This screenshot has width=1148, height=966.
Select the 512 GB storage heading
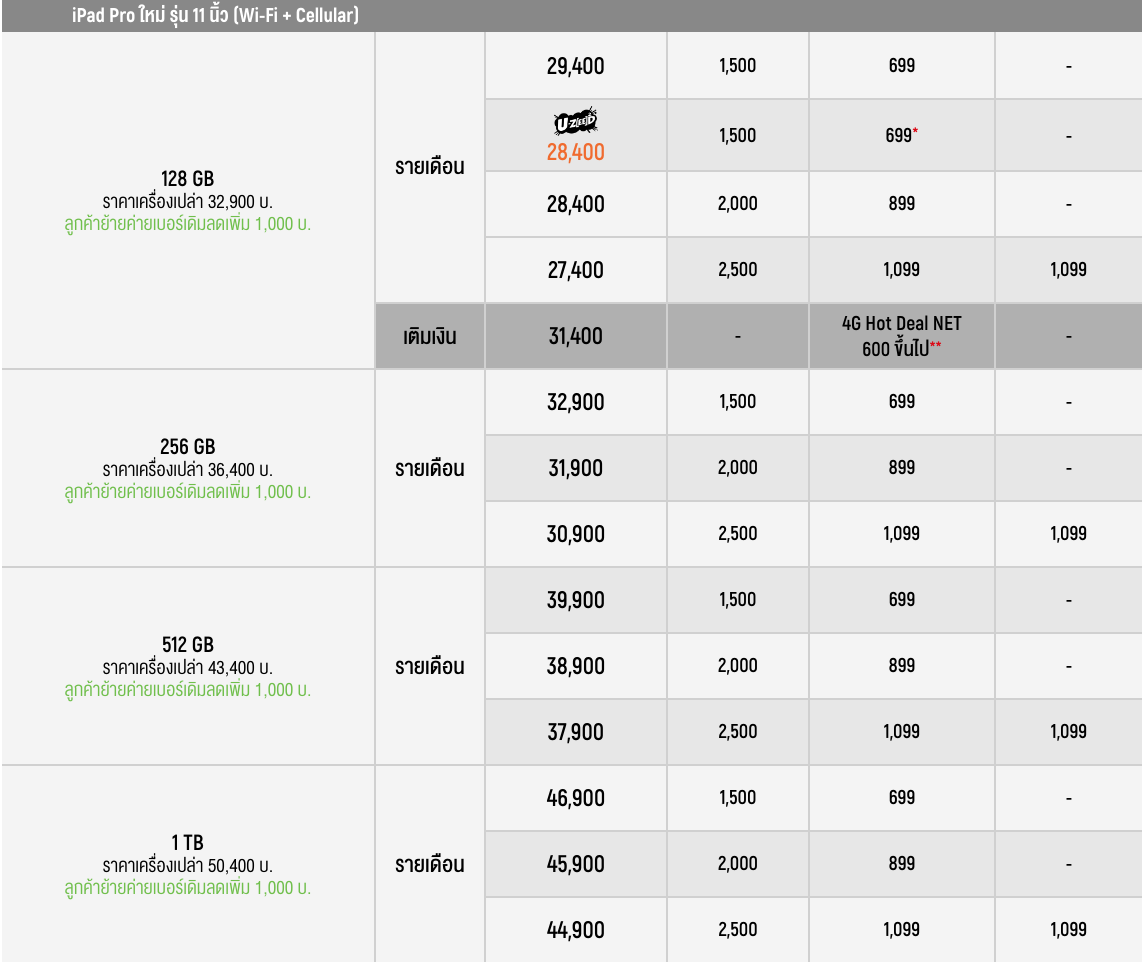pos(187,645)
